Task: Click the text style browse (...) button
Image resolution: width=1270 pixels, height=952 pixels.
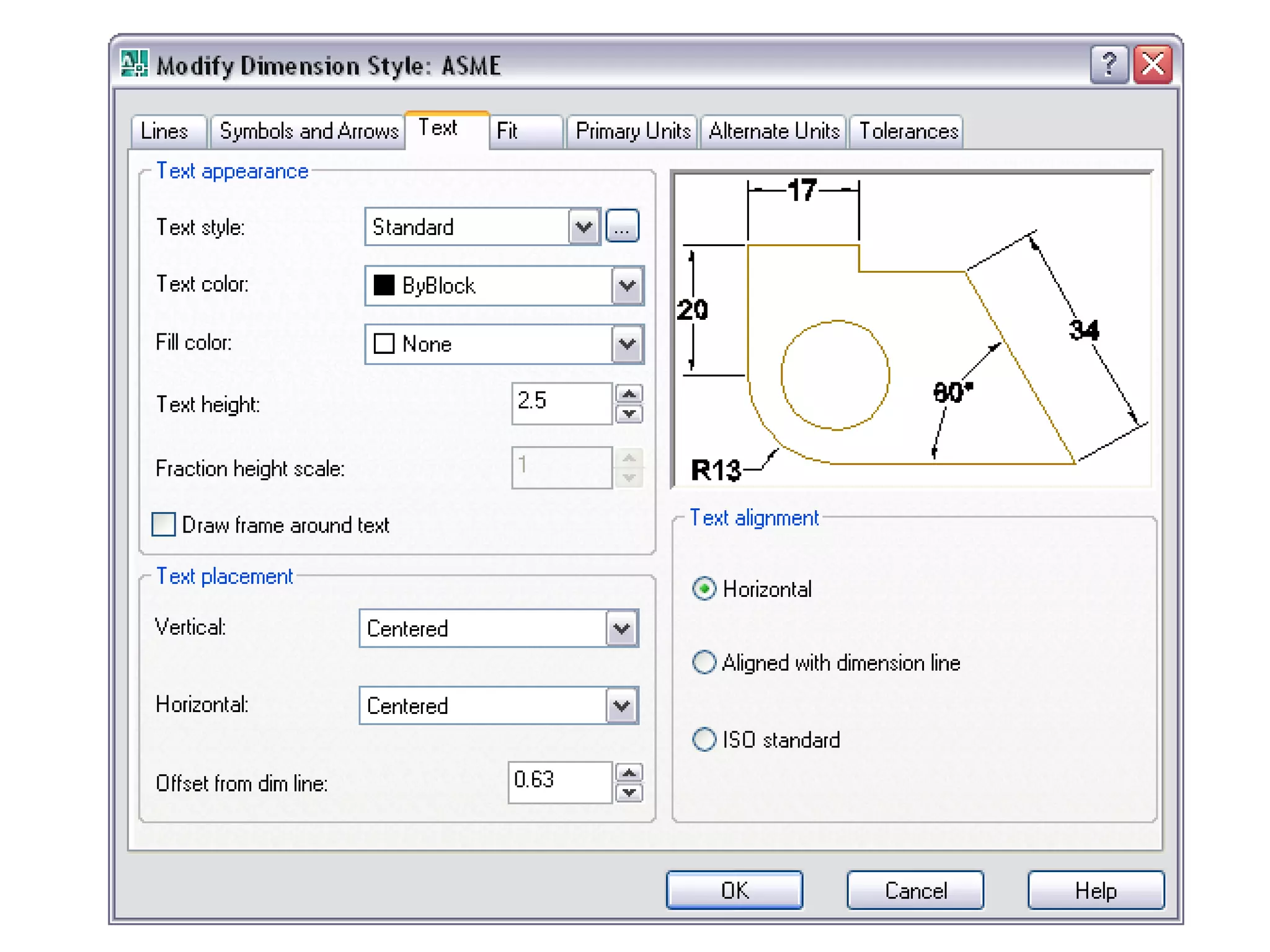Action: [622, 226]
